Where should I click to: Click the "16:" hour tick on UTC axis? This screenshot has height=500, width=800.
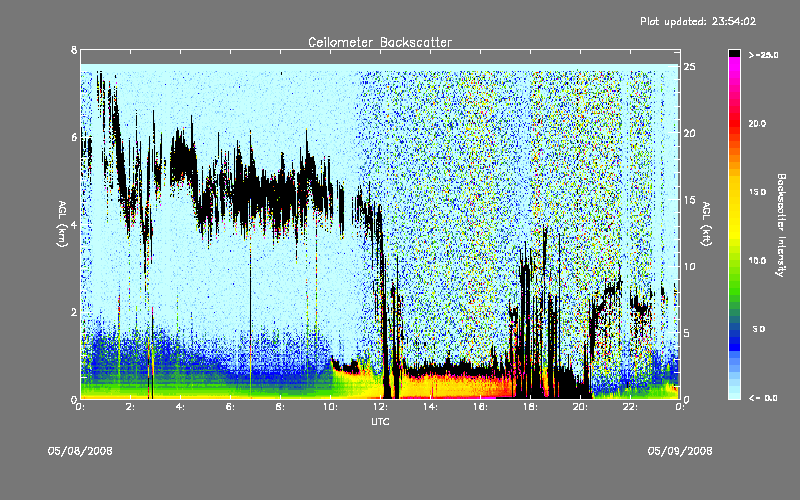[481, 407]
